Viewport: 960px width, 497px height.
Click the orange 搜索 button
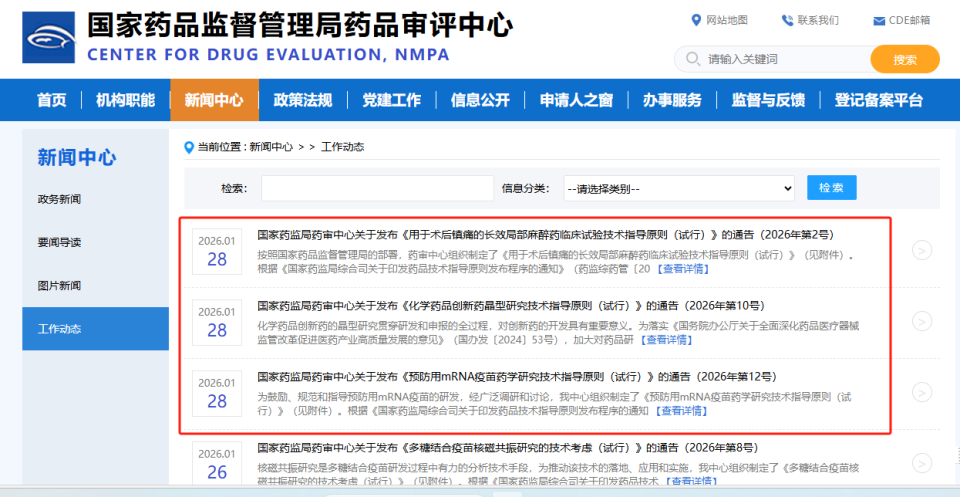[x=905, y=59]
